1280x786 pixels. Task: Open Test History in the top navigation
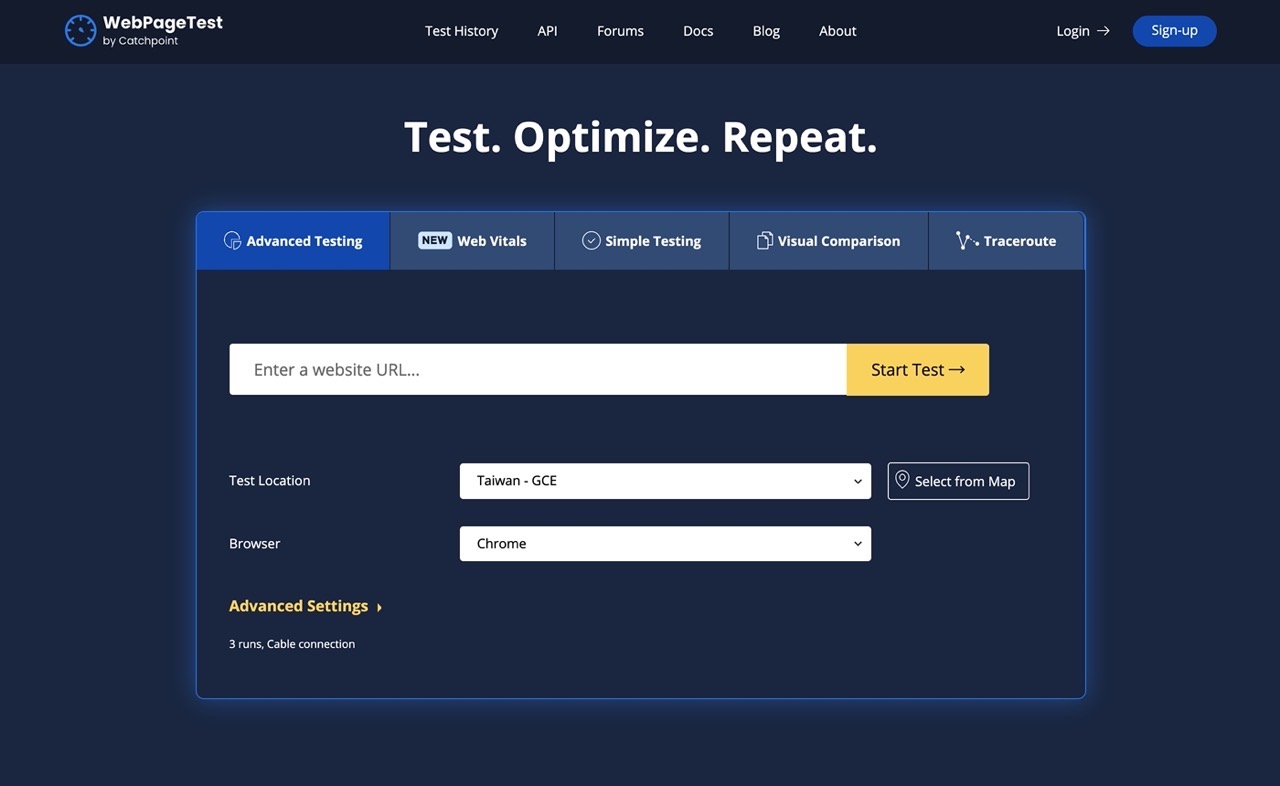coord(461,31)
